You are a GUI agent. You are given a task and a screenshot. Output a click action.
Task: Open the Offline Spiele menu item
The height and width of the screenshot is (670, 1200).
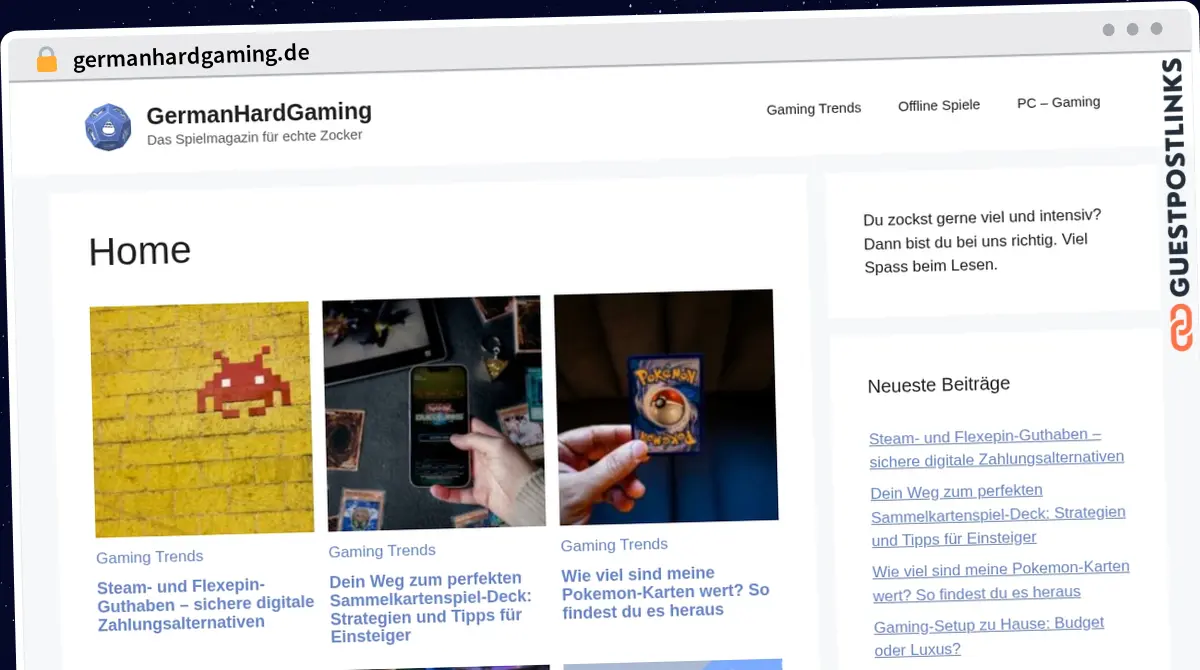(939, 105)
